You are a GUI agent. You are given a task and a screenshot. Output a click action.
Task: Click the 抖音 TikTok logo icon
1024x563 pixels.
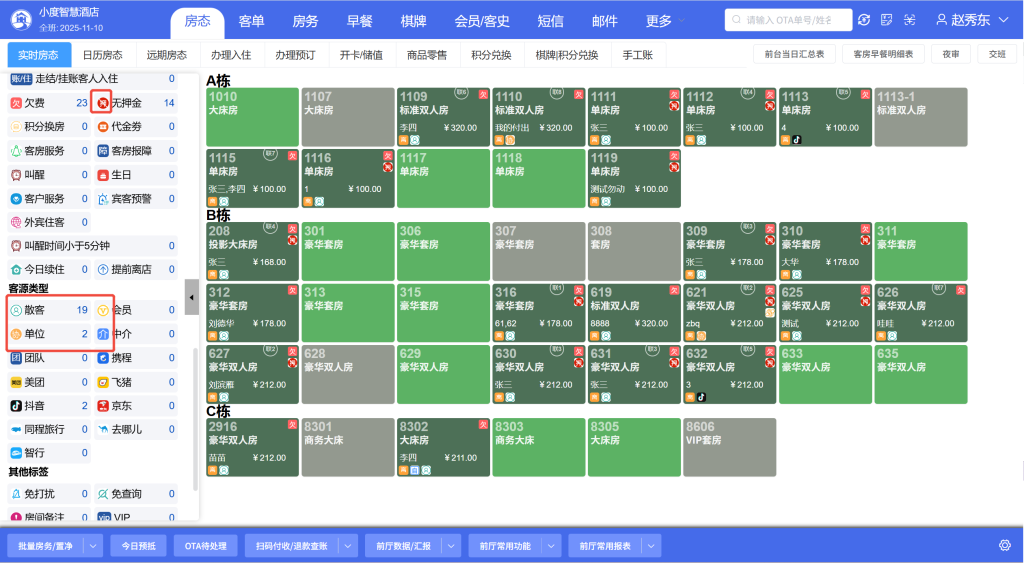click(x=16, y=406)
